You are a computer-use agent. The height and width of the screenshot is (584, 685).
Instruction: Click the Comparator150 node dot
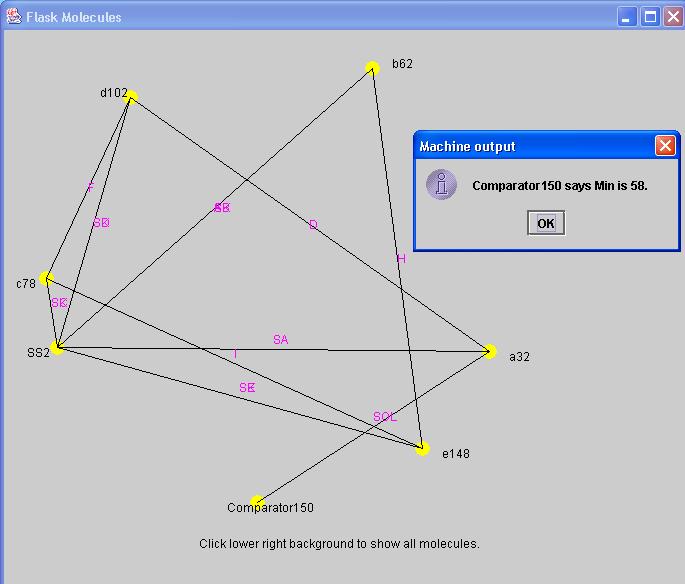257,502
